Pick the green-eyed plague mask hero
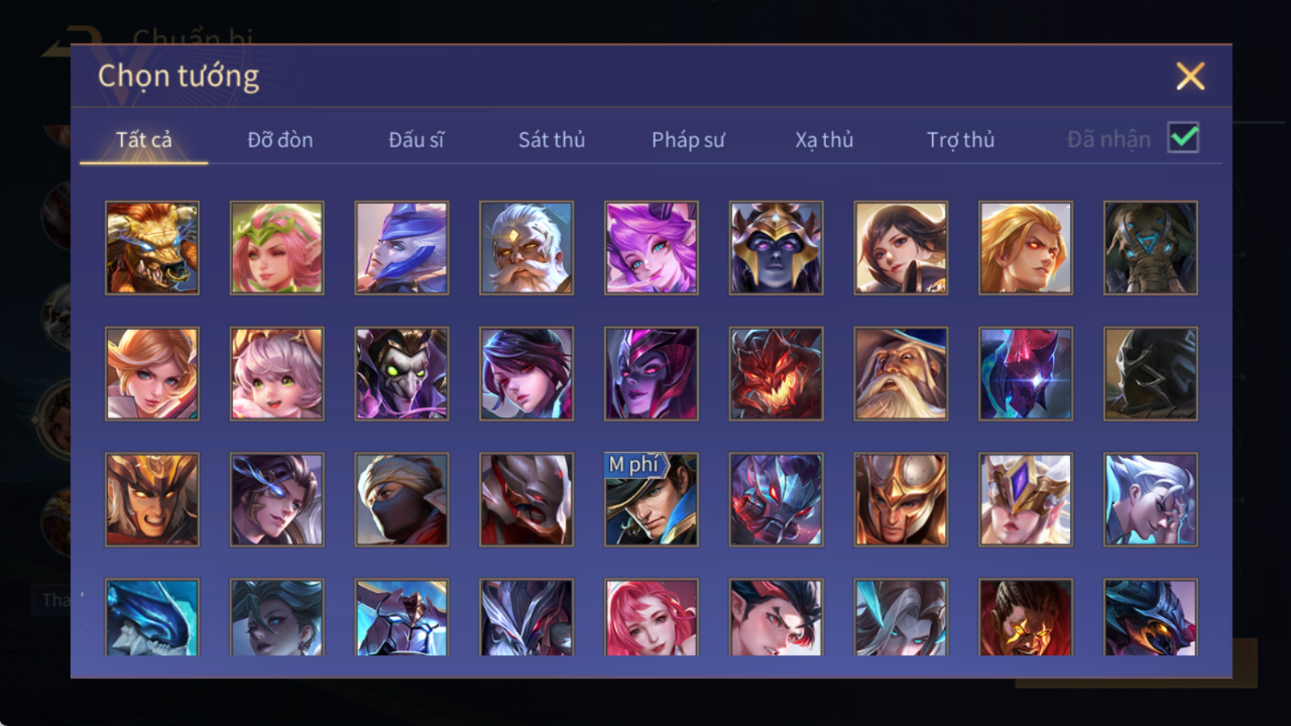 tap(402, 374)
